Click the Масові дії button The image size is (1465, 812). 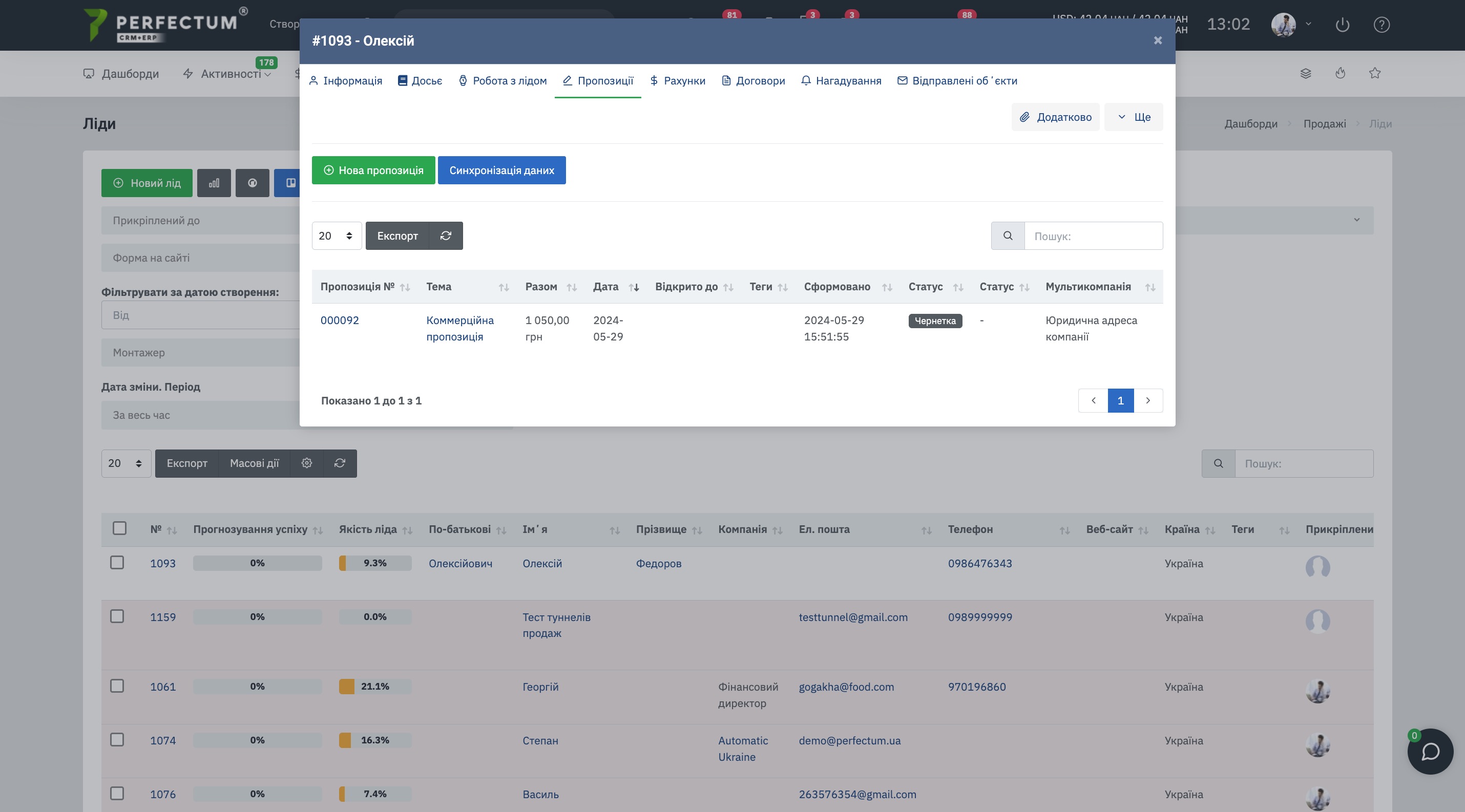click(x=254, y=463)
